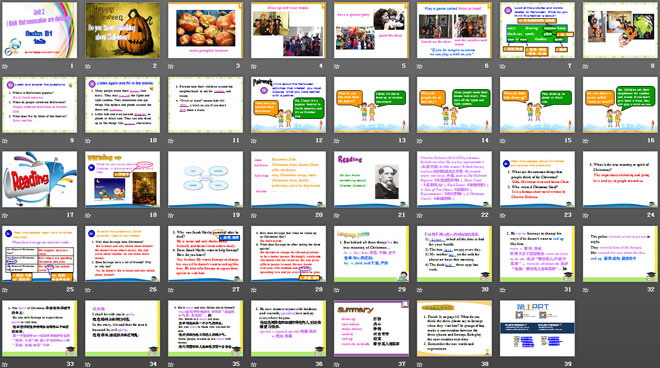Select slide 21 with Charles Dickens portrait

coord(371,179)
